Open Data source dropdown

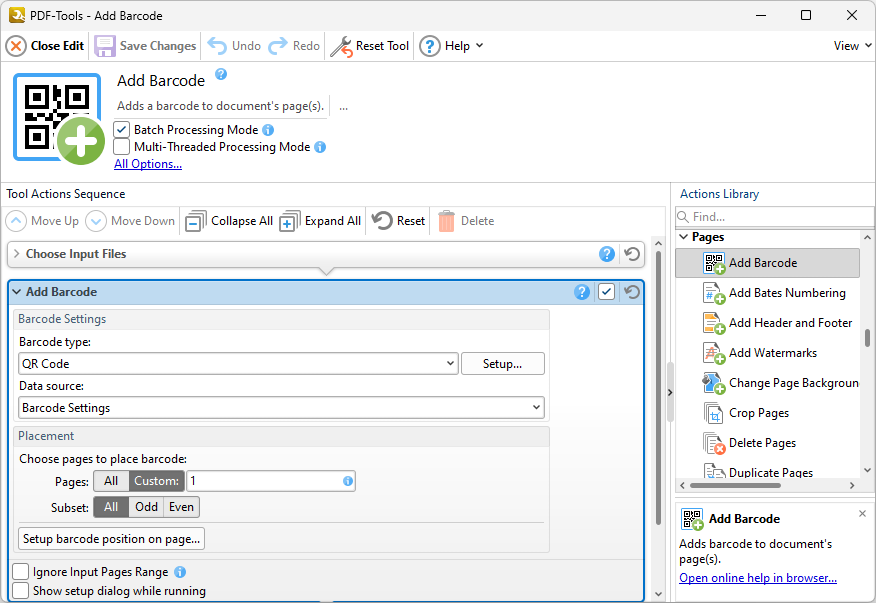pos(281,408)
